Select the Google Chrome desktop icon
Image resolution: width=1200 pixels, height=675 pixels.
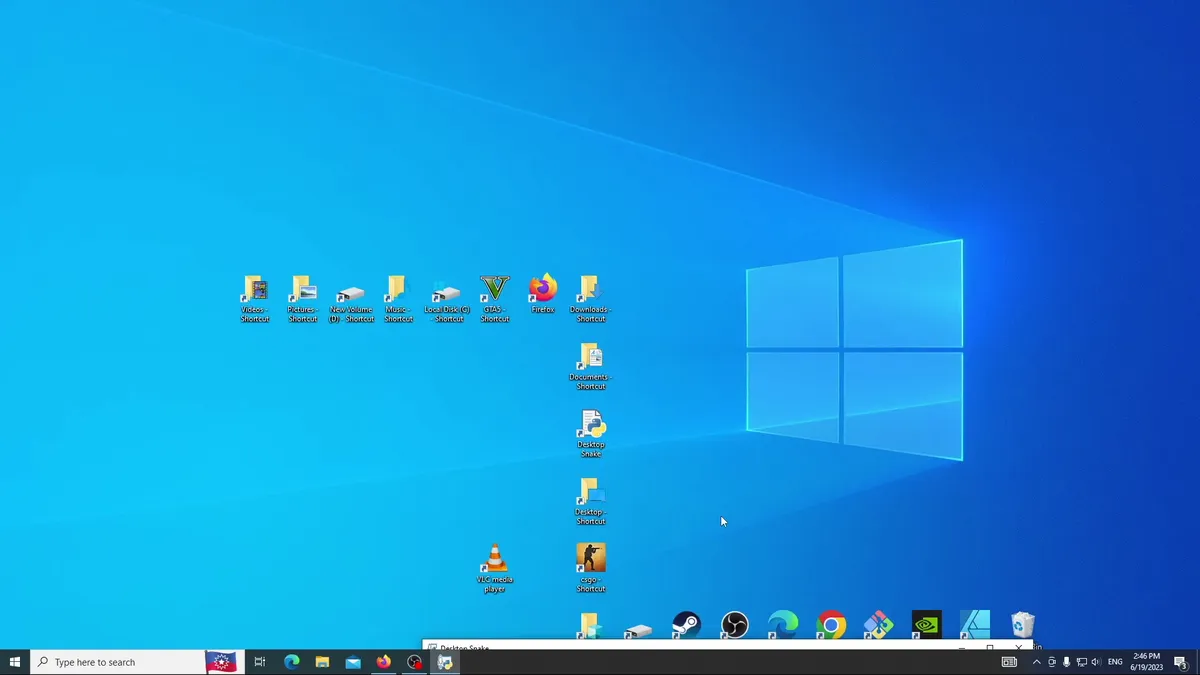pos(831,625)
